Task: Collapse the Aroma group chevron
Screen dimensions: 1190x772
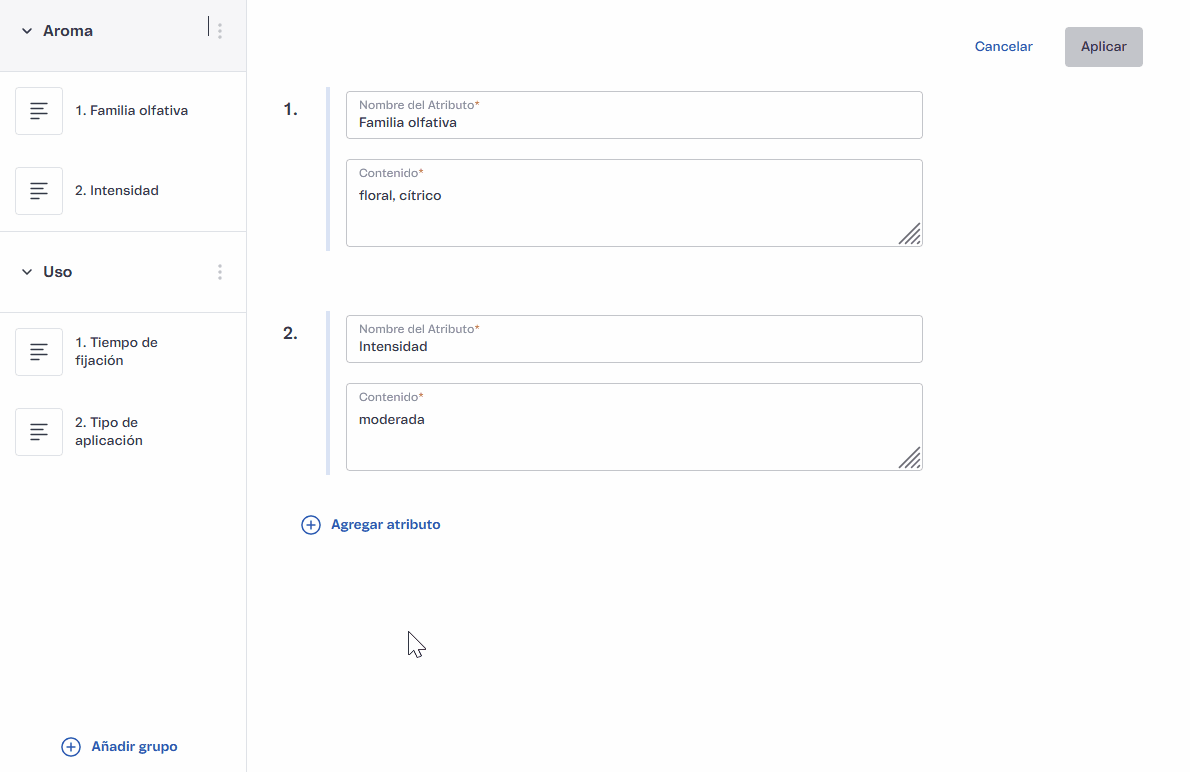Action: 27,31
